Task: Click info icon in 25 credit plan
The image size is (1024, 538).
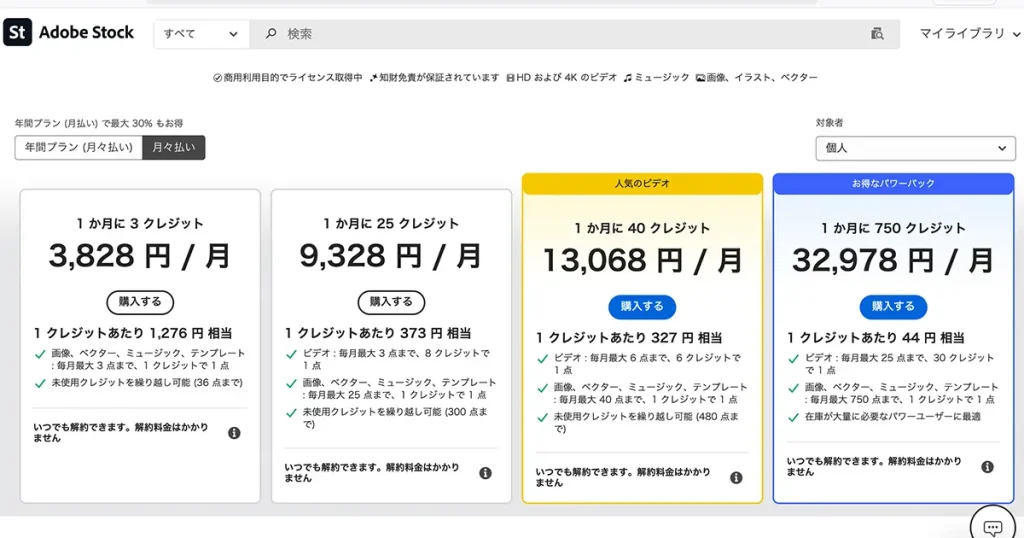Action: [x=485, y=473]
